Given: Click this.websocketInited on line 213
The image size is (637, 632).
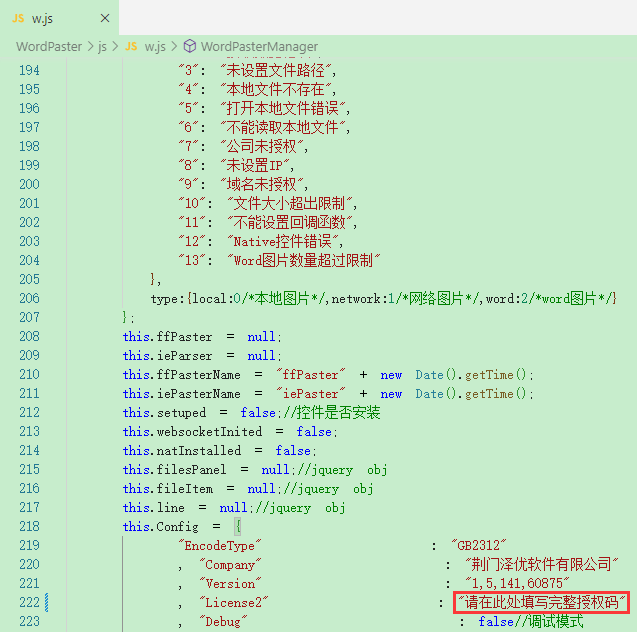Looking at the screenshot, I should (x=192, y=432).
